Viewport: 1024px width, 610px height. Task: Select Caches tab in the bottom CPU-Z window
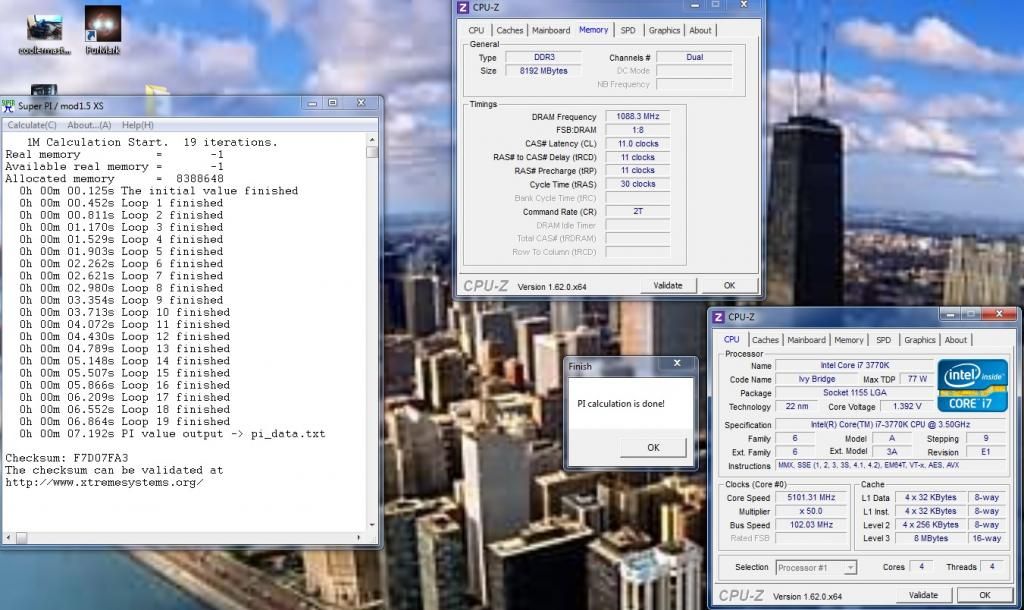point(765,340)
